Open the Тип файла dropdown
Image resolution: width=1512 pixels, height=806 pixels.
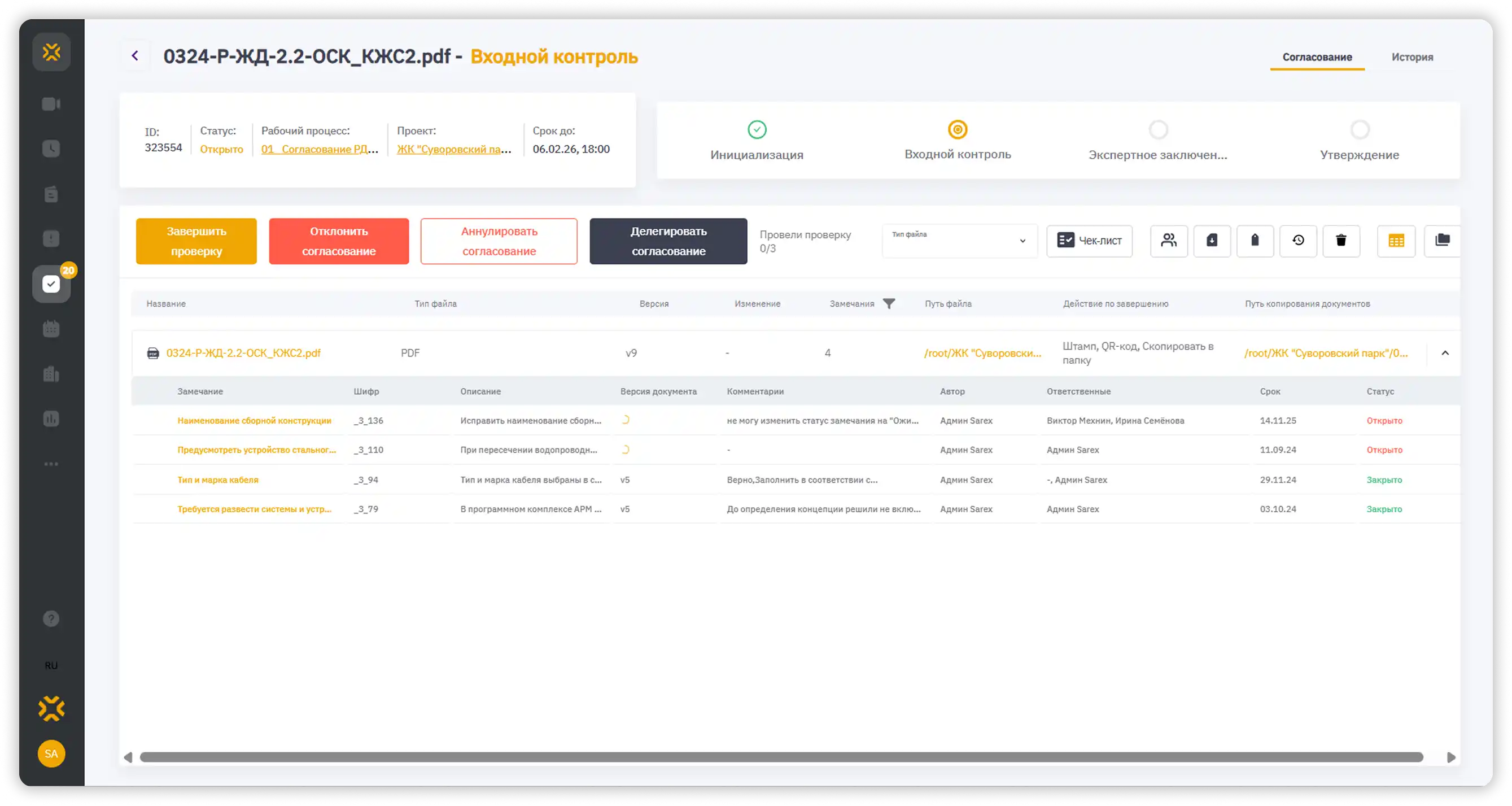pos(959,241)
